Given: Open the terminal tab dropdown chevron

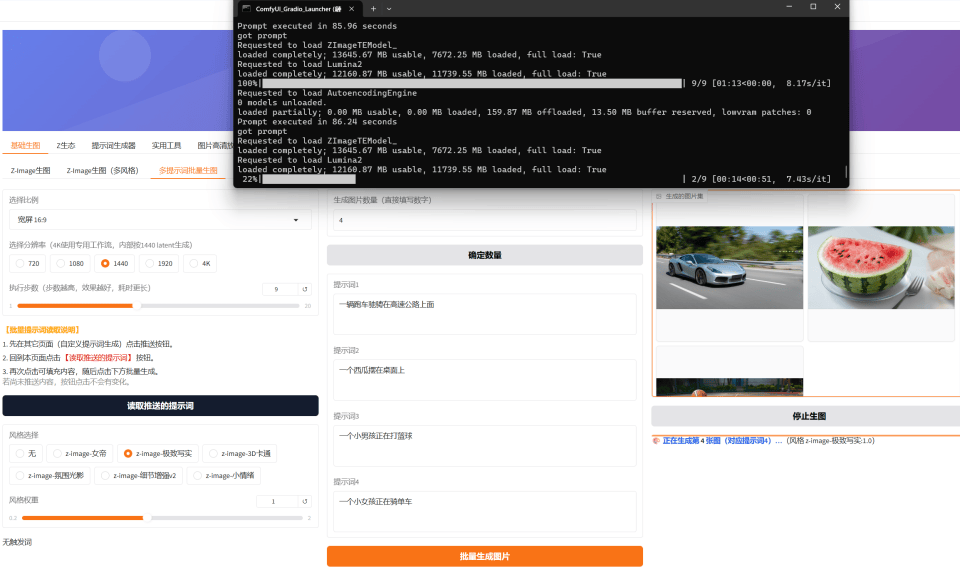Looking at the screenshot, I should (x=389, y=8).
